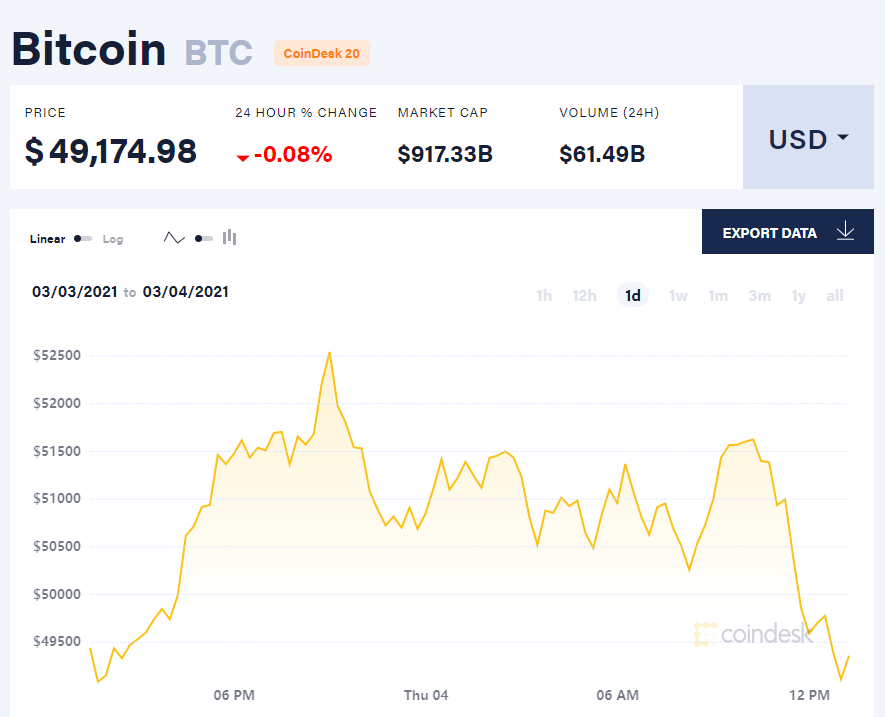The image size is (885, 717).
Task: Click the CoinDesk 20 badge
Action: tap(322, 53)
